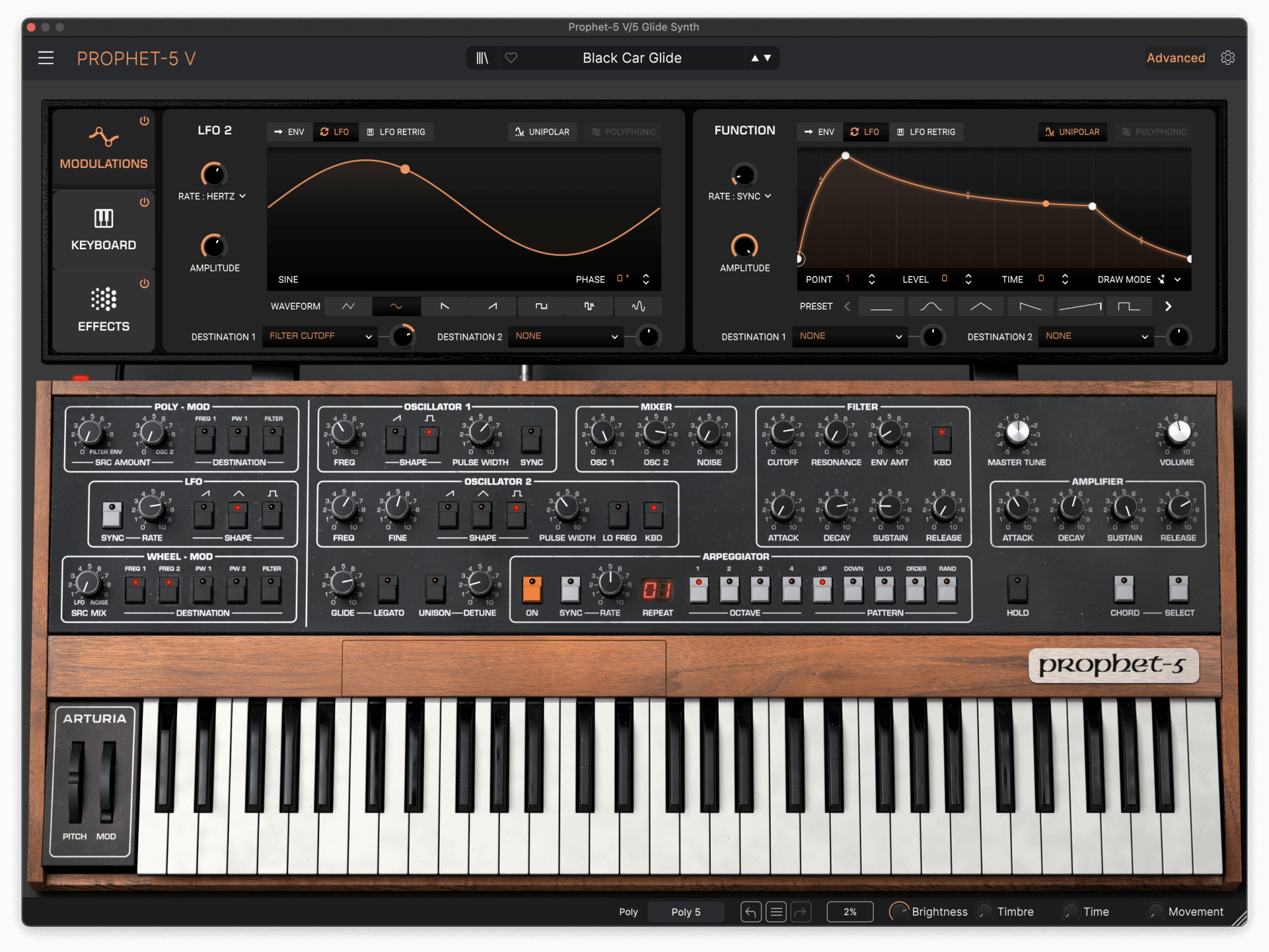This screenshot has height=952, width=1269.
Task: Toggle the arpeggiator ON switch
Action: coord(532,590)
